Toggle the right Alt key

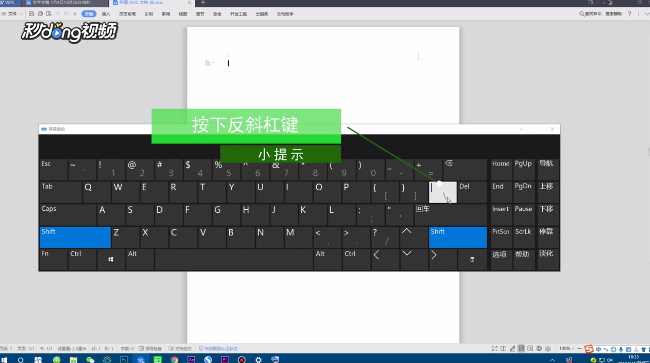(x=327, y=260)
